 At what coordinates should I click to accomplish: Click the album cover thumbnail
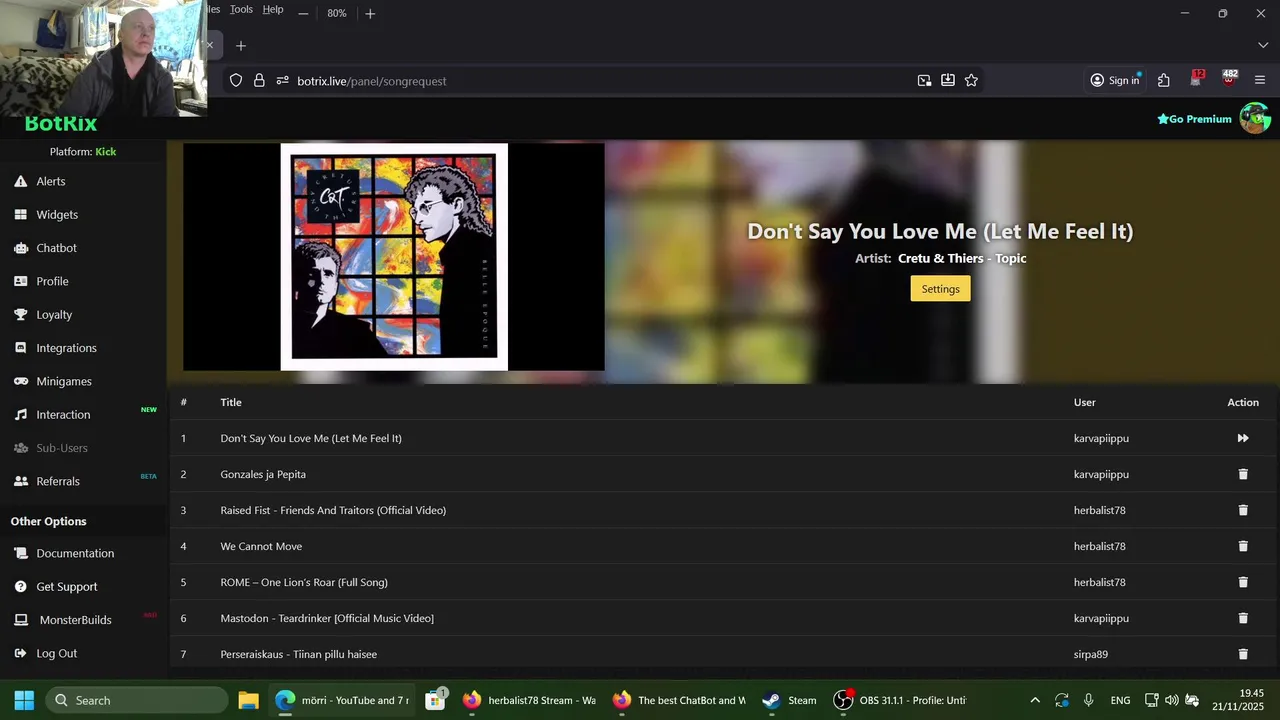point(394,257)
